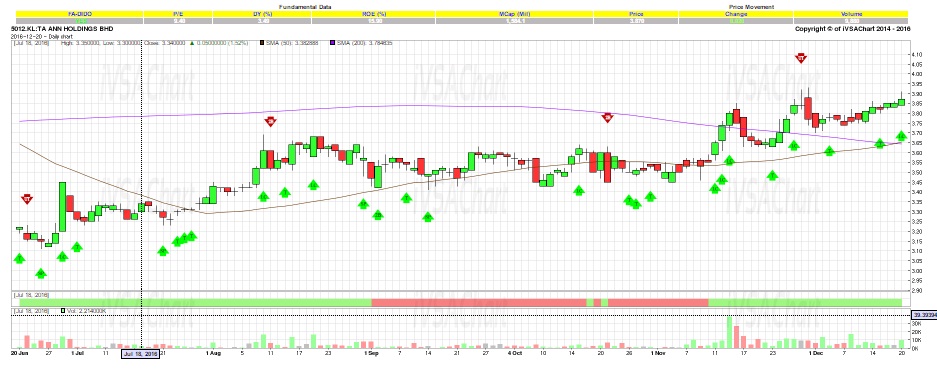Click the Change column header
Viewport: 937px width, 369px height.
(736, 14)
